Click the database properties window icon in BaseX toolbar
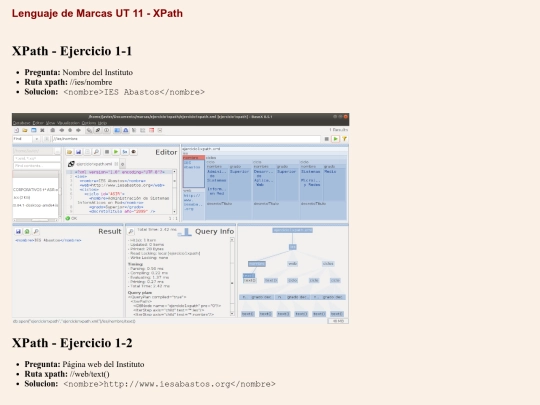This screenshot has width=540, height=405. pos(33,131)
